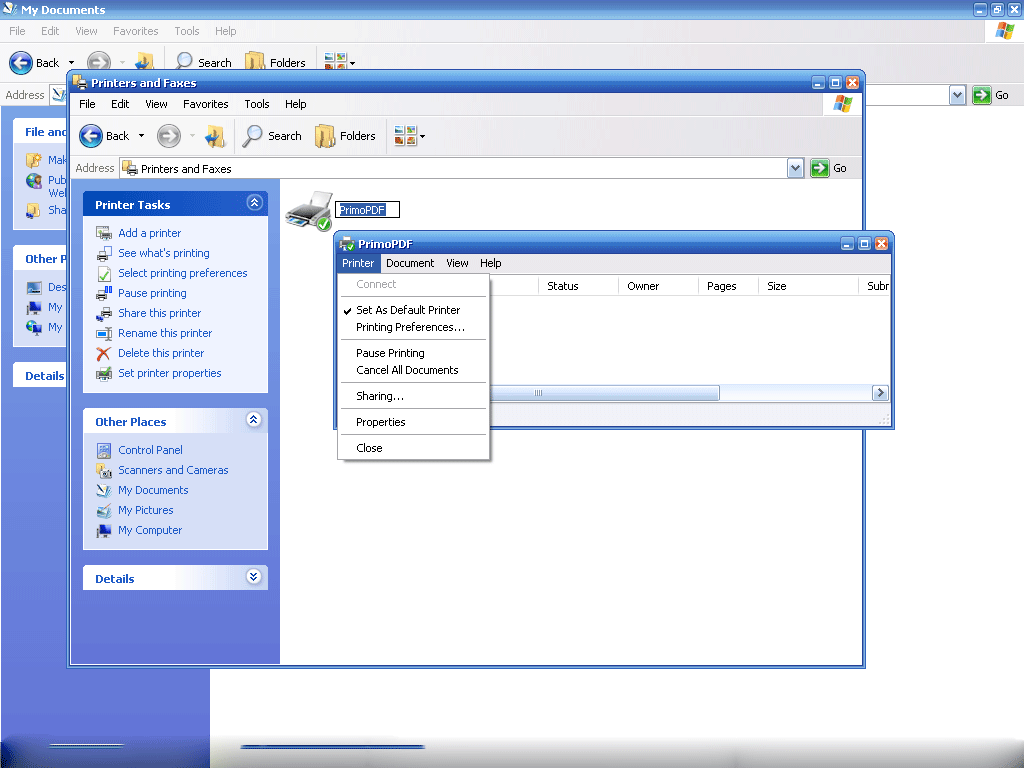
Task: Click the red X Delete this printer icon
Action: 104,353
